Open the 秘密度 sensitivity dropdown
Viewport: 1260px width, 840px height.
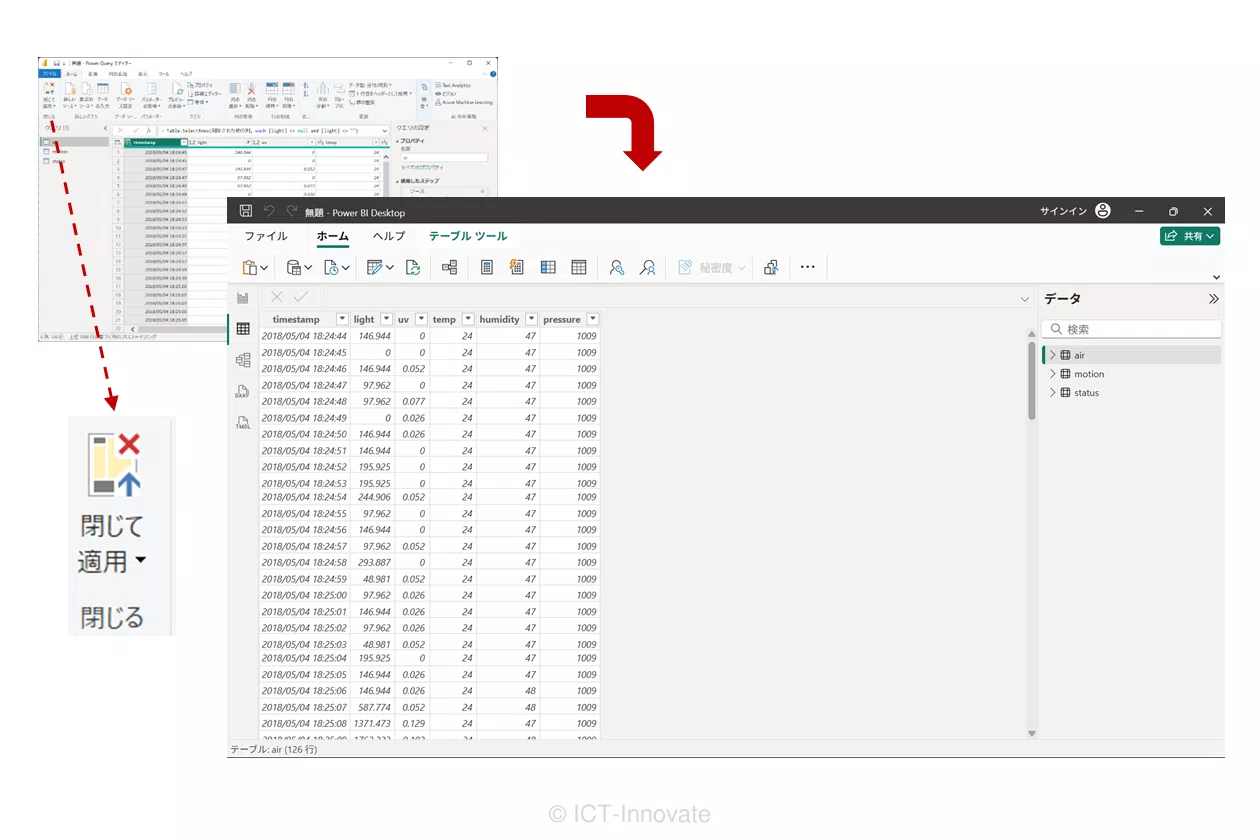pyautogui.click(x=713, y=267)
